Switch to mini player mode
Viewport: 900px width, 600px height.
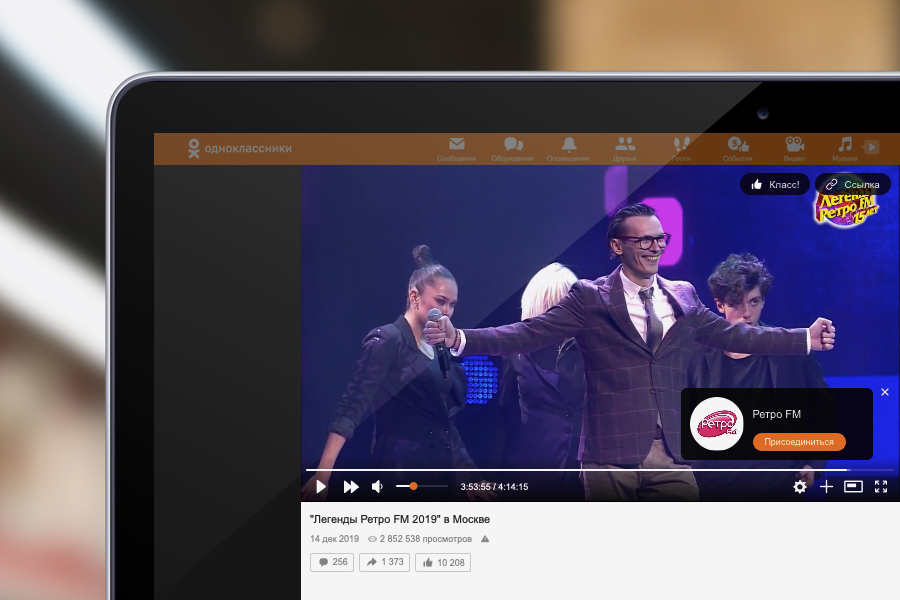(853, 487)
